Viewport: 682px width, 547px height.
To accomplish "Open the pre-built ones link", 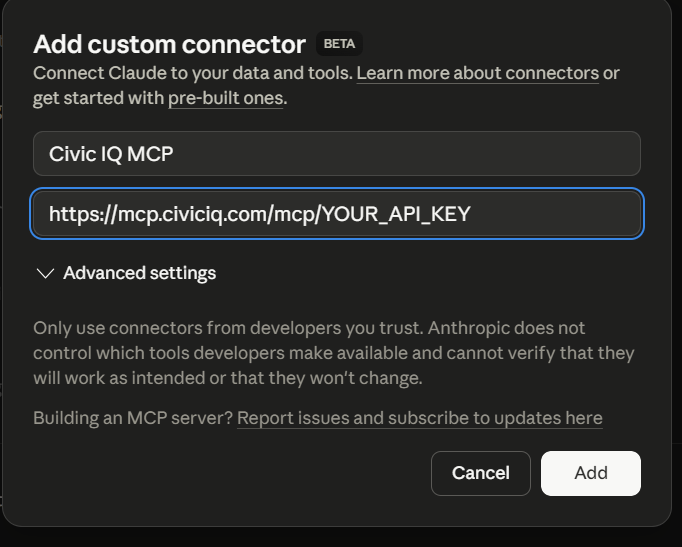I will click(225, 99).
